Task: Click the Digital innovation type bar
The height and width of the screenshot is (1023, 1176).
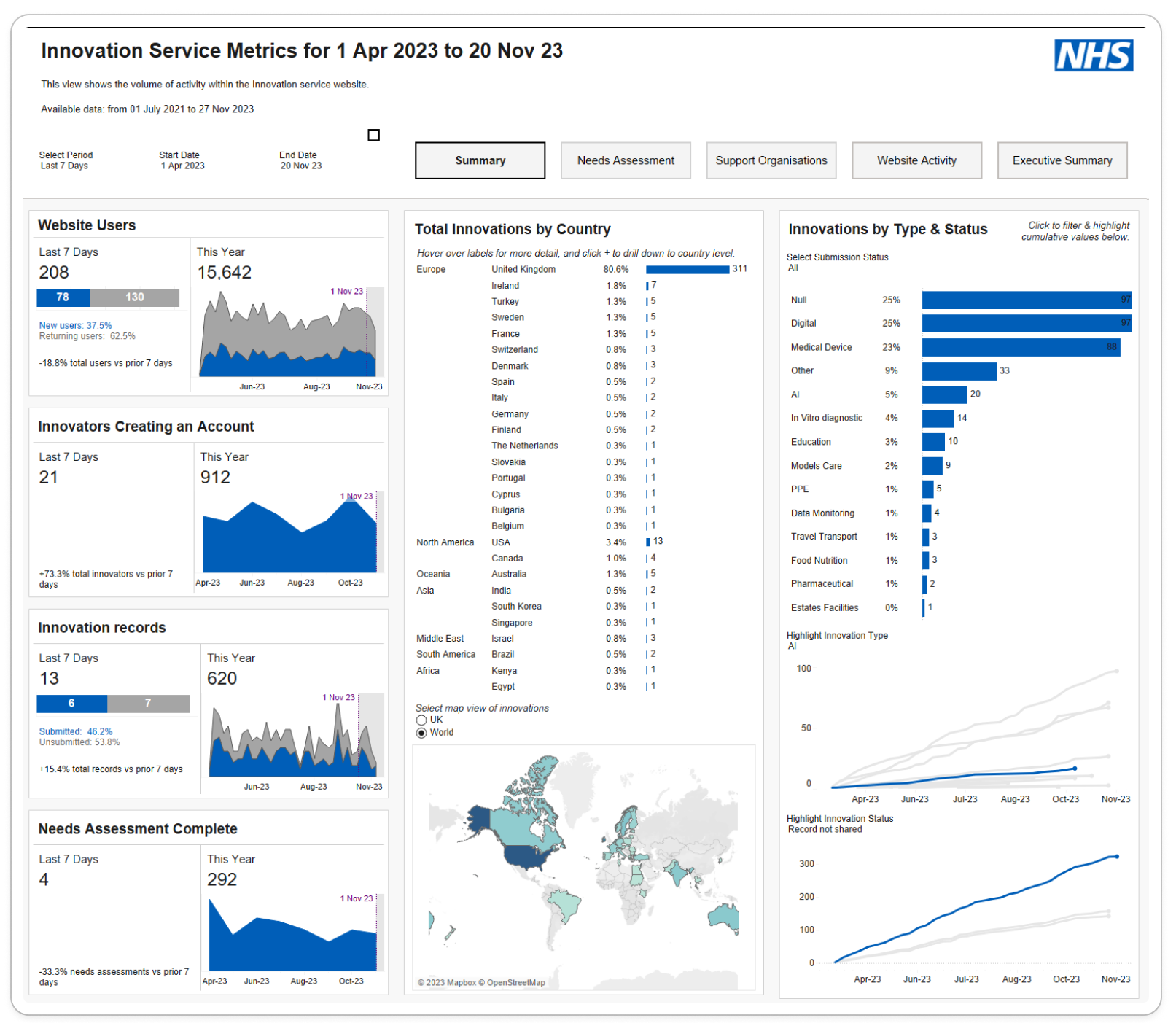Action: tap(1025, 323)
